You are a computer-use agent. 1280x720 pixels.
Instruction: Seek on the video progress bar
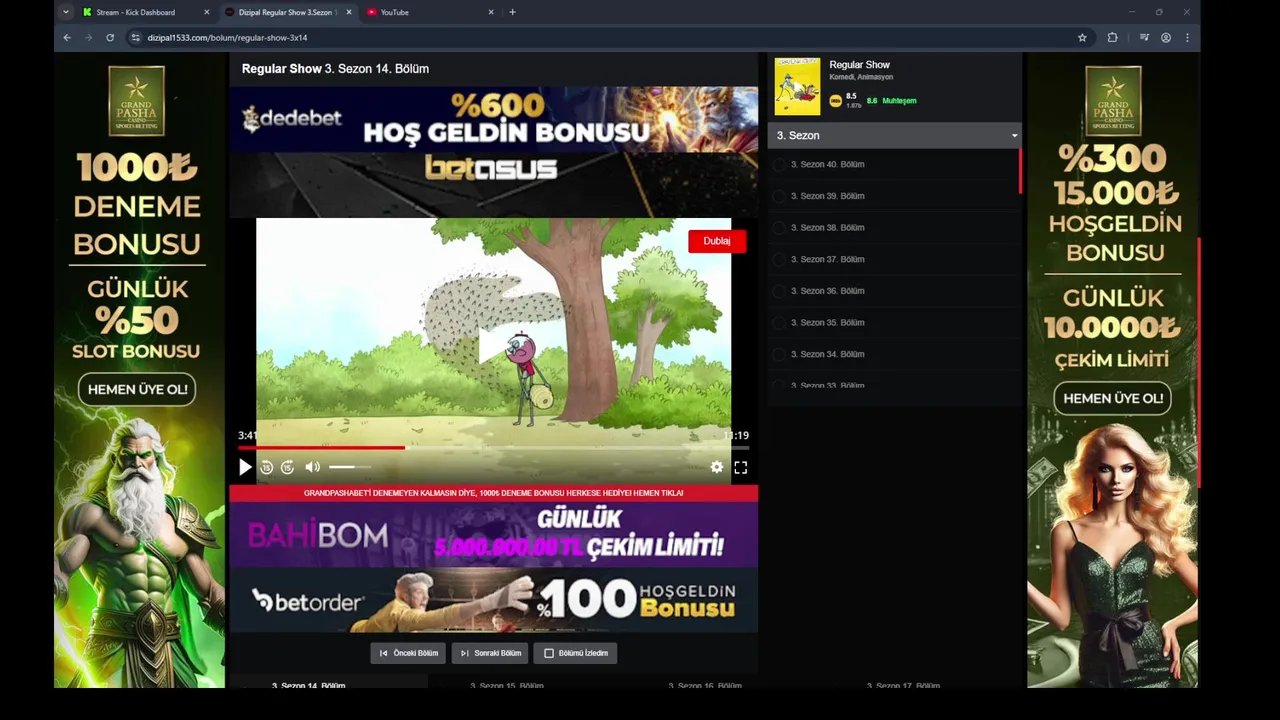(x=493, y=448)
